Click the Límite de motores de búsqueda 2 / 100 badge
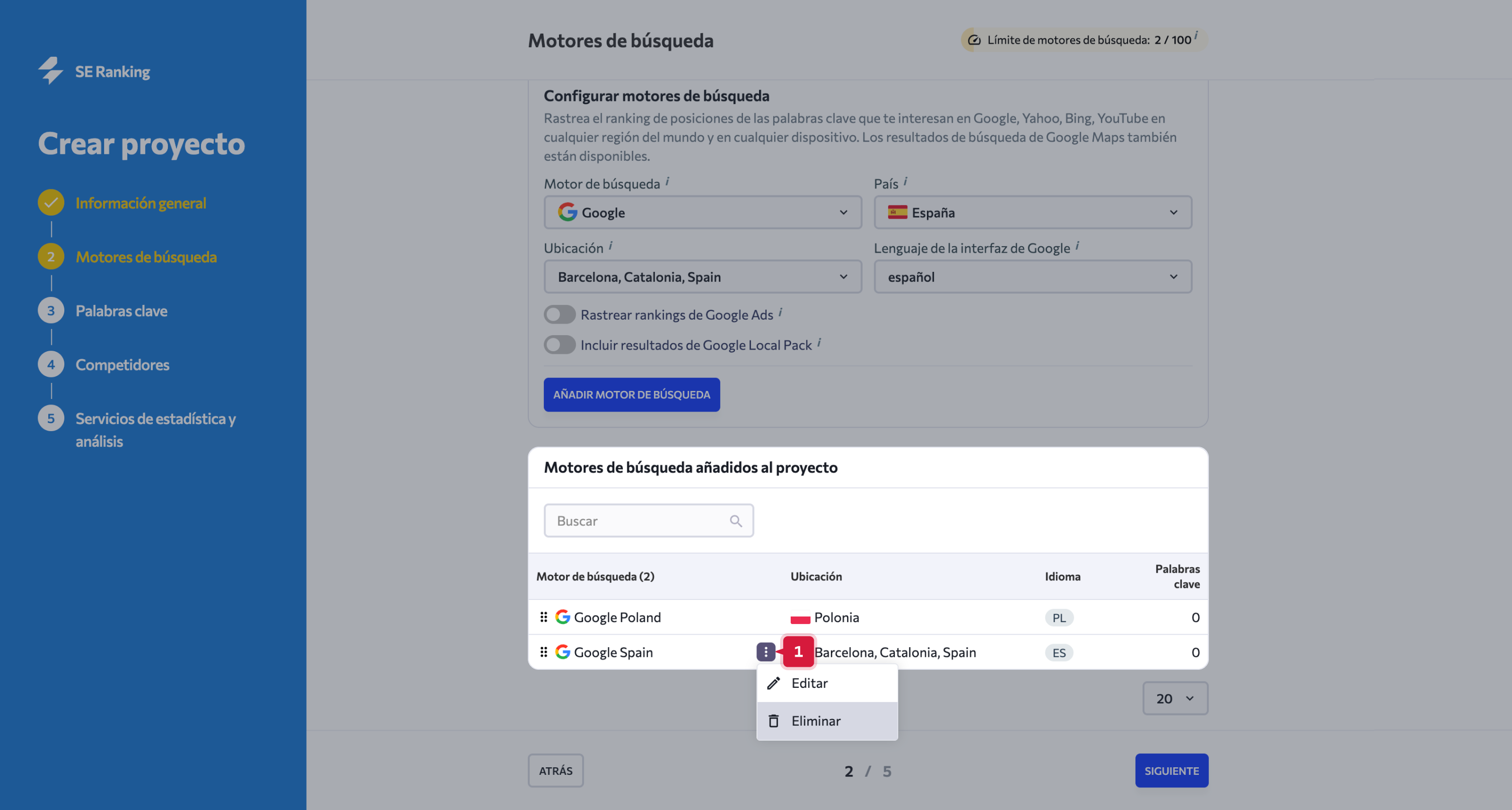The width and height of the screenshot is (1512, 810). pos(1084,40)
